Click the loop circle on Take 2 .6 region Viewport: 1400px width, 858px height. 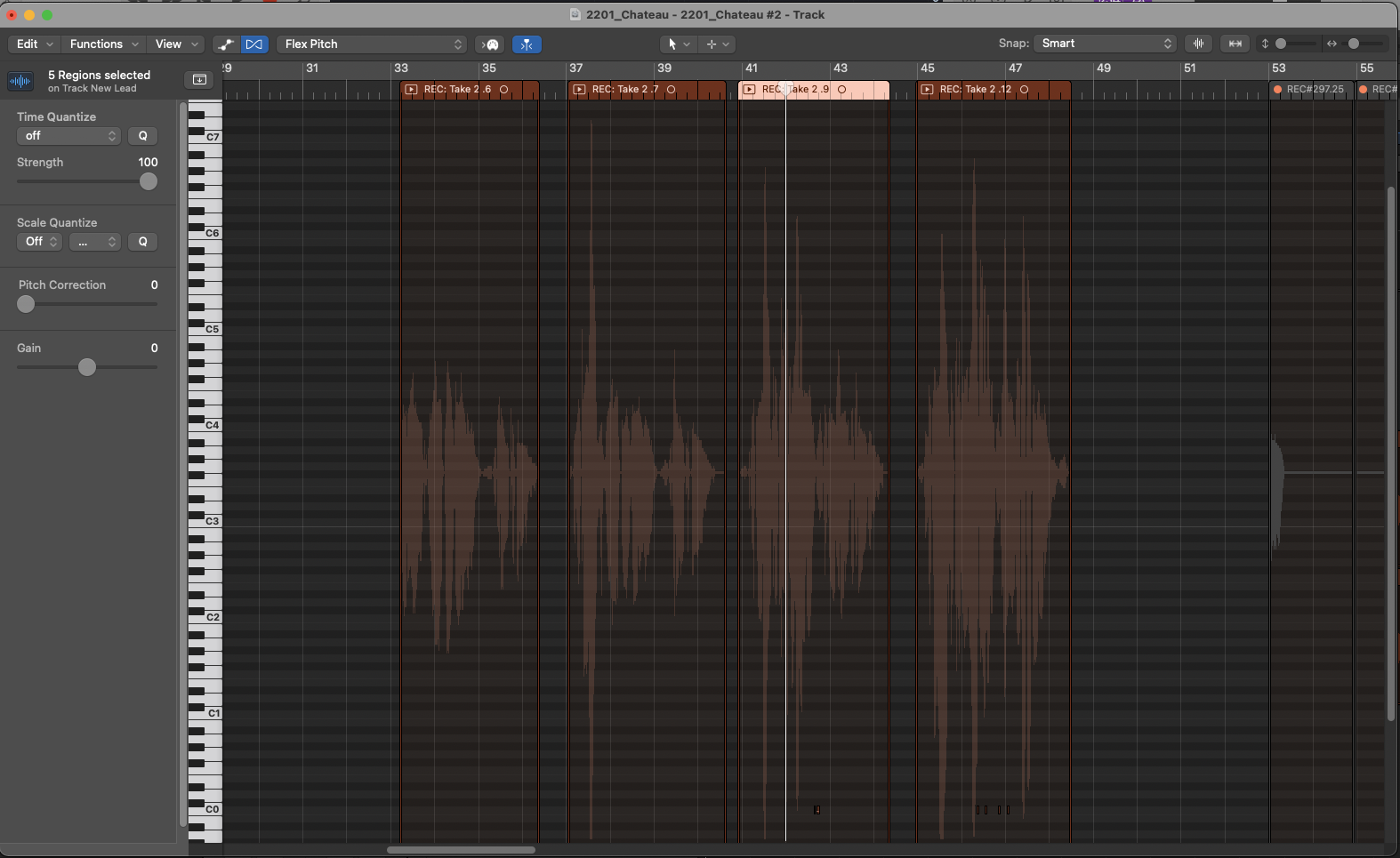click(504, 90)
